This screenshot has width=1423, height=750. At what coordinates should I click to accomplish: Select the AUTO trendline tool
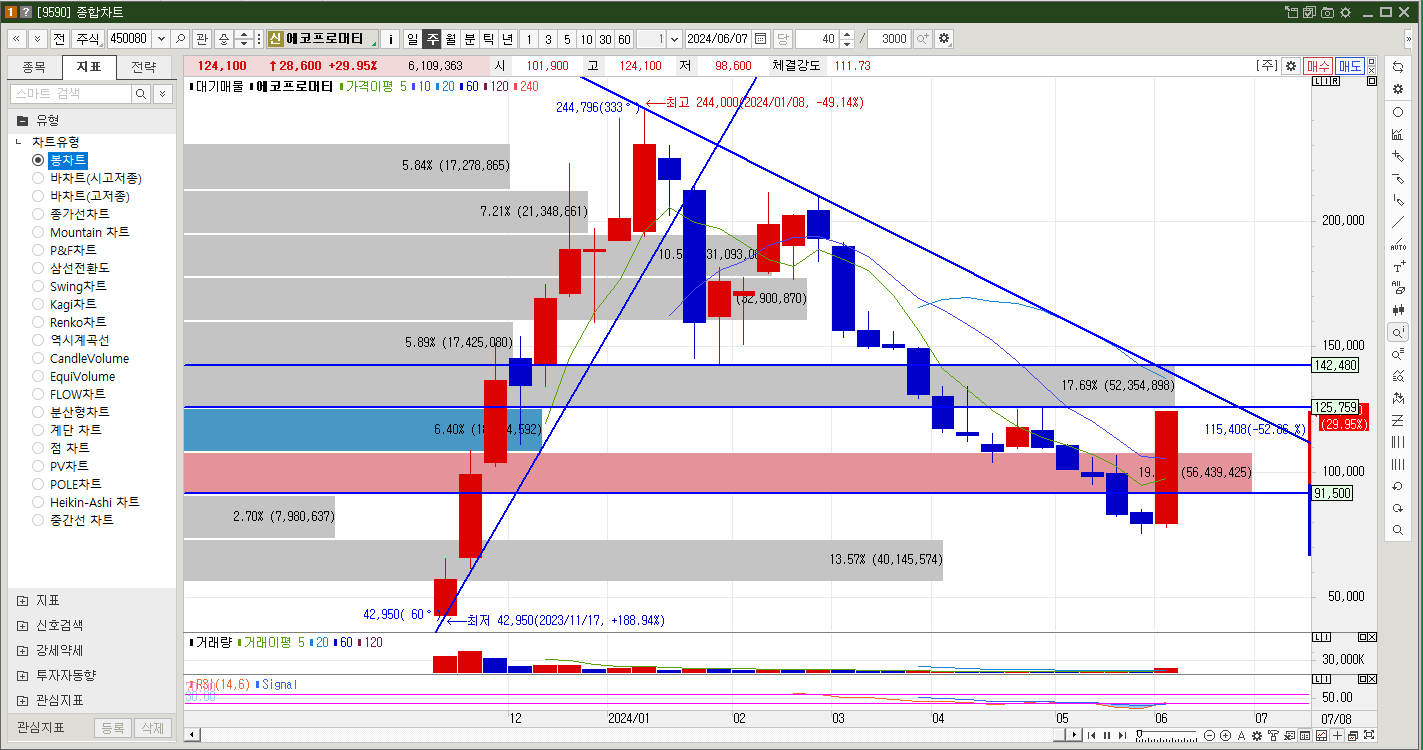point(1398,245)
